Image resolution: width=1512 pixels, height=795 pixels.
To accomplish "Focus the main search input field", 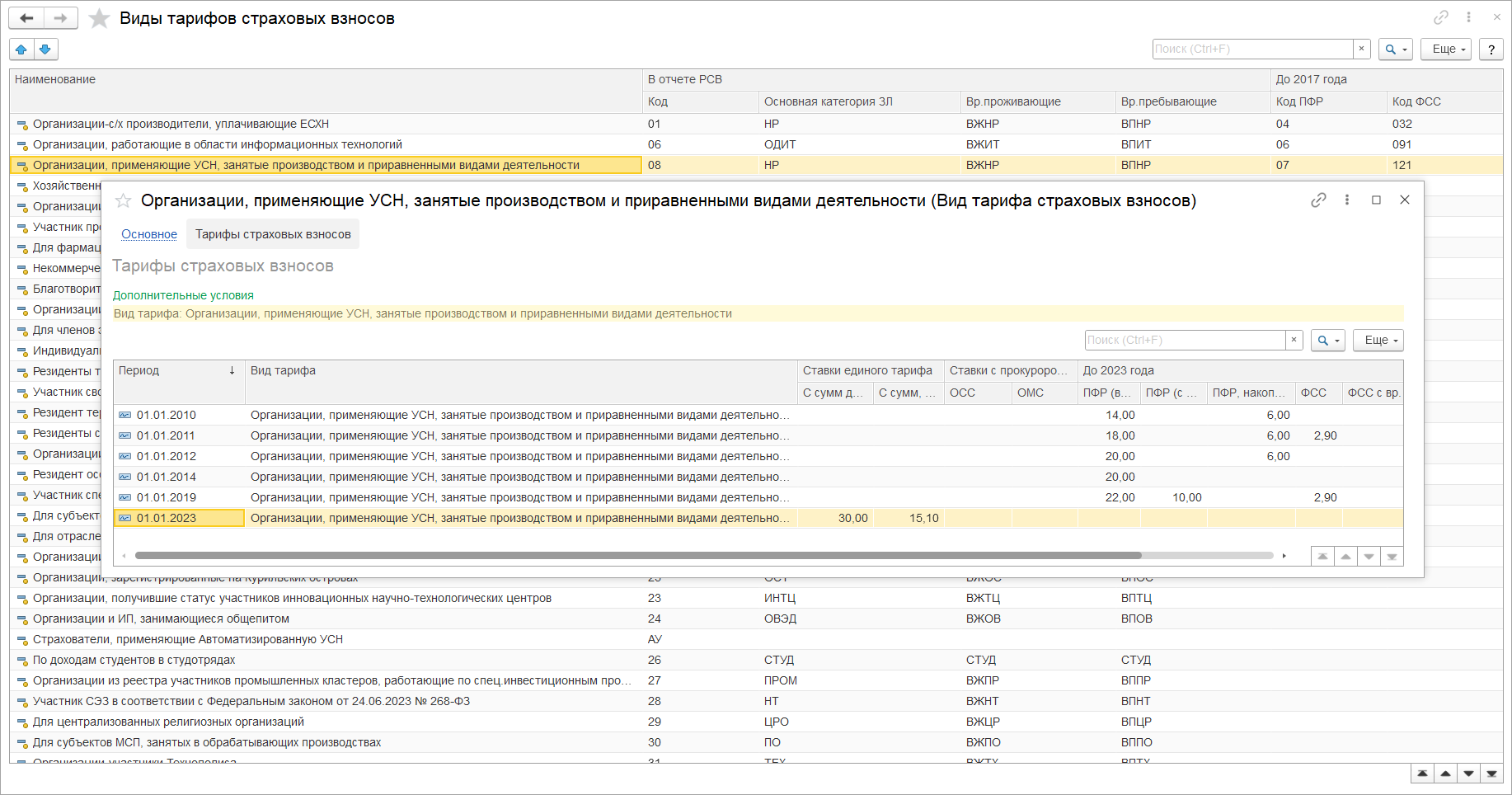I will pos(1251,49).
